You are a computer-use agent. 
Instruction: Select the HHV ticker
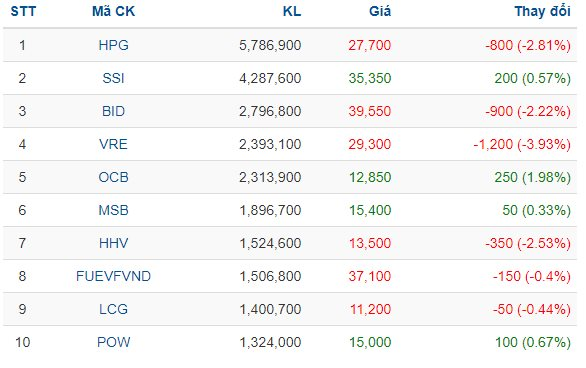pos(113,243)
